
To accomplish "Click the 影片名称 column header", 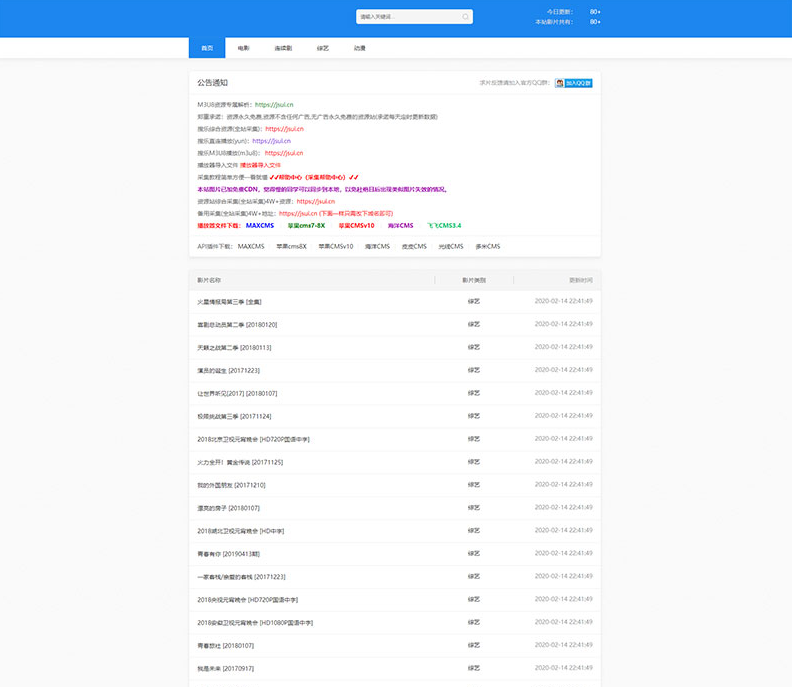I will point(209,280).
